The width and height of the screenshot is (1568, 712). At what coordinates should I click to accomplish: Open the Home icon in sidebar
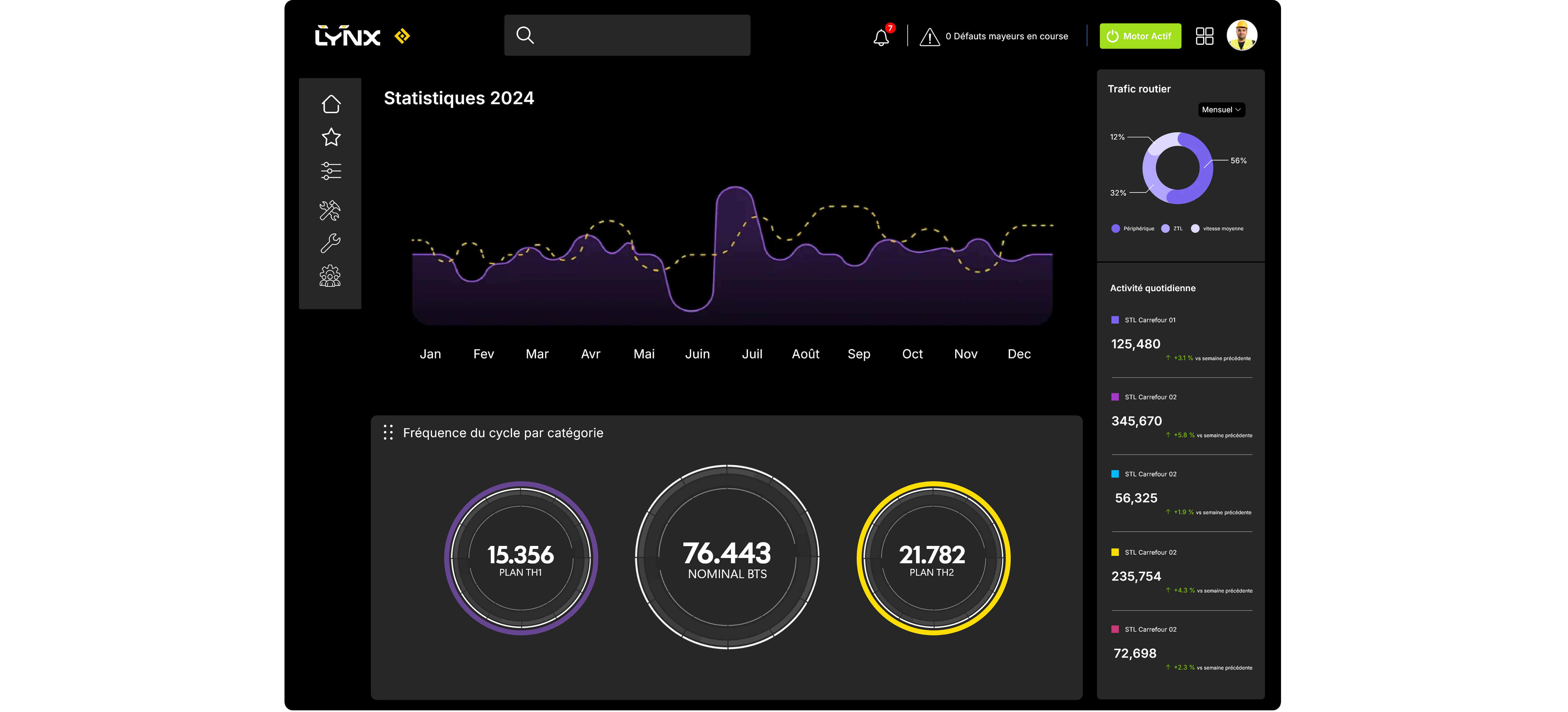331,104
